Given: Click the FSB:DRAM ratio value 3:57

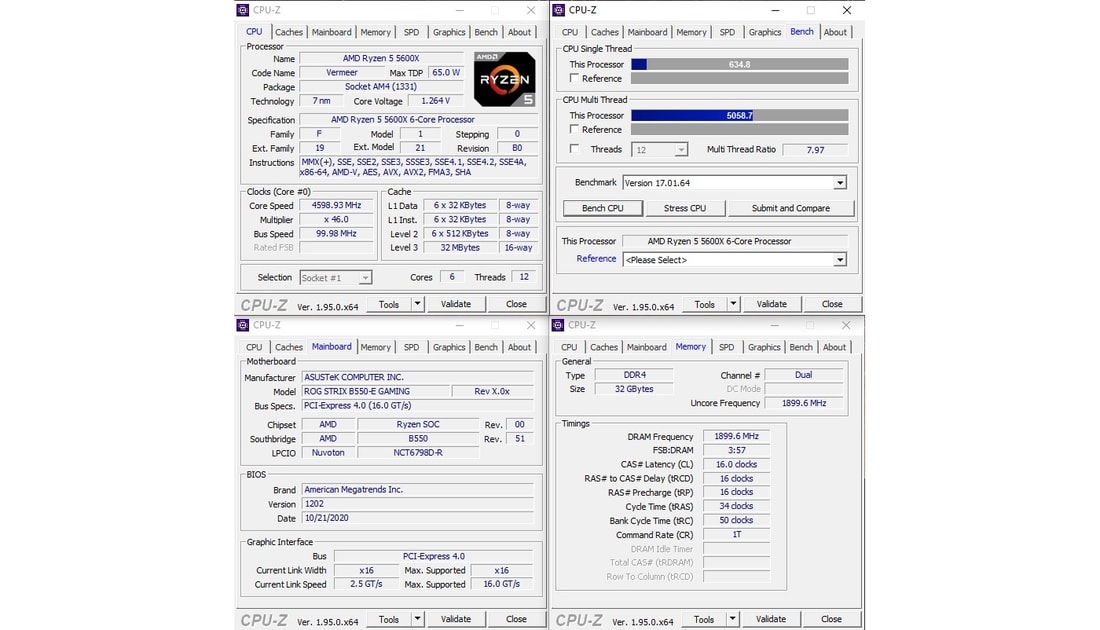Looking at the screenshot, I should coord(736,450).
